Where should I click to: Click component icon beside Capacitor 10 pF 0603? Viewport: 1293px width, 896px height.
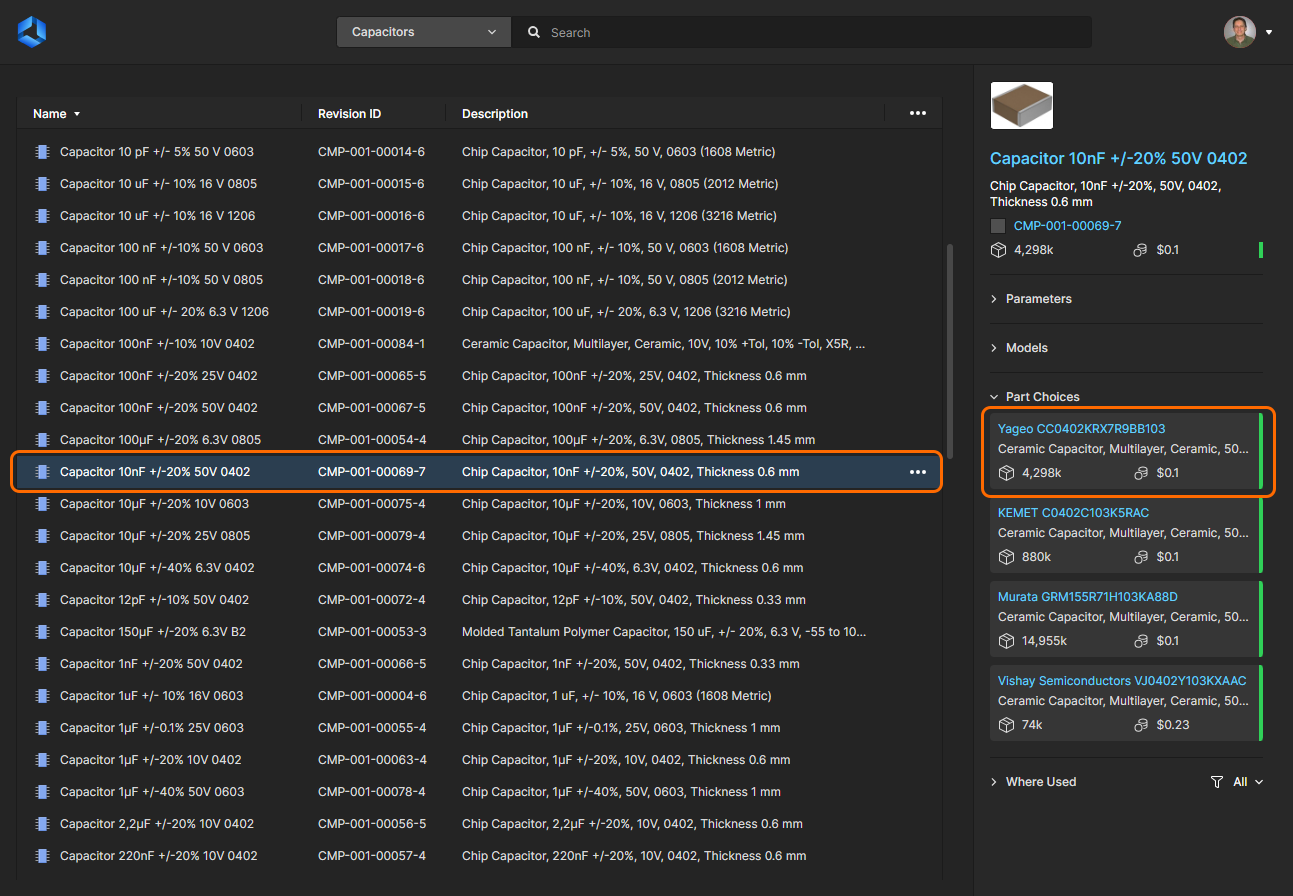42,152
